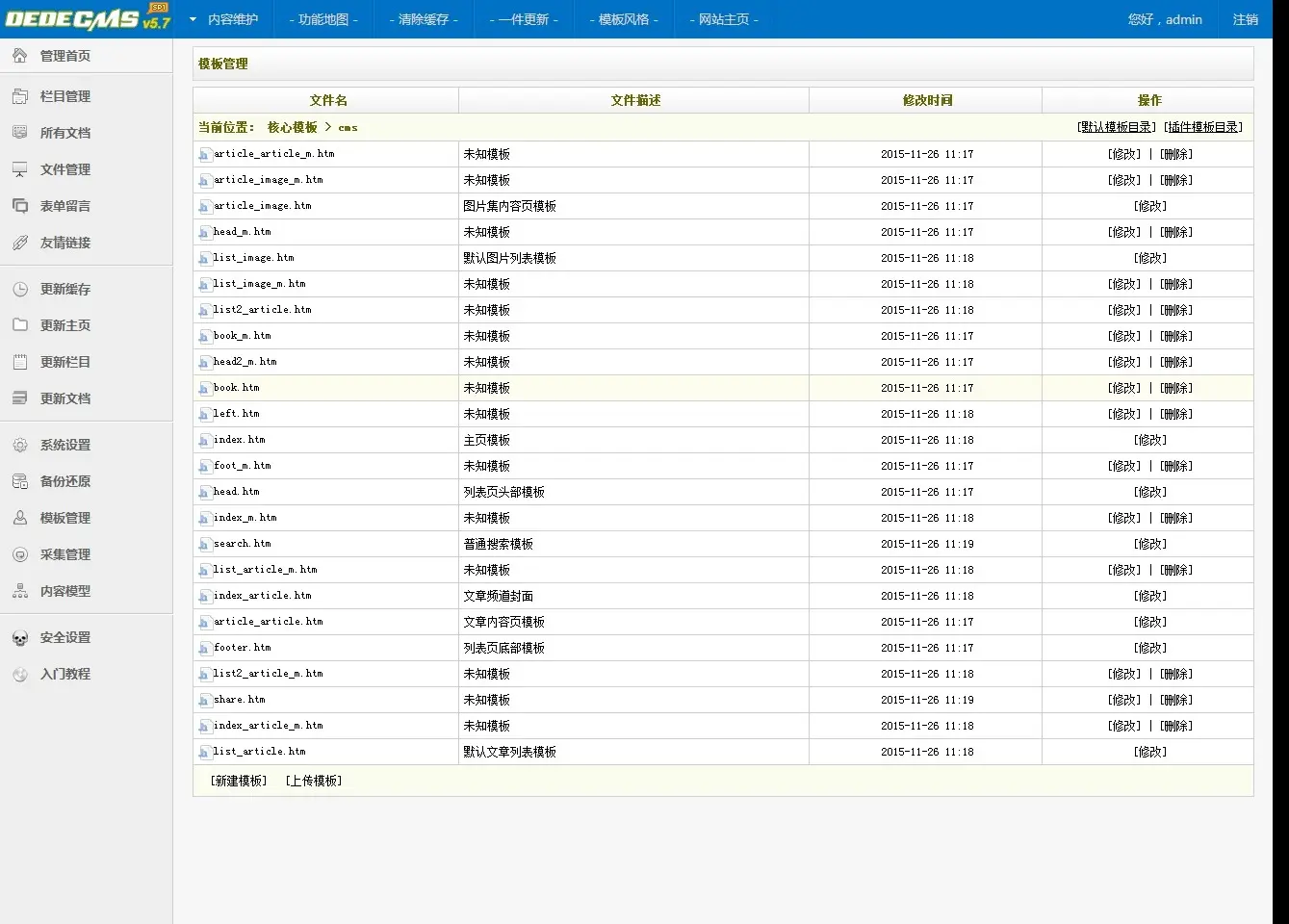Open 一件更新 in top navigation
Image resolution: width=1289 pixels, height=924 pixels.
click(524, 19)
